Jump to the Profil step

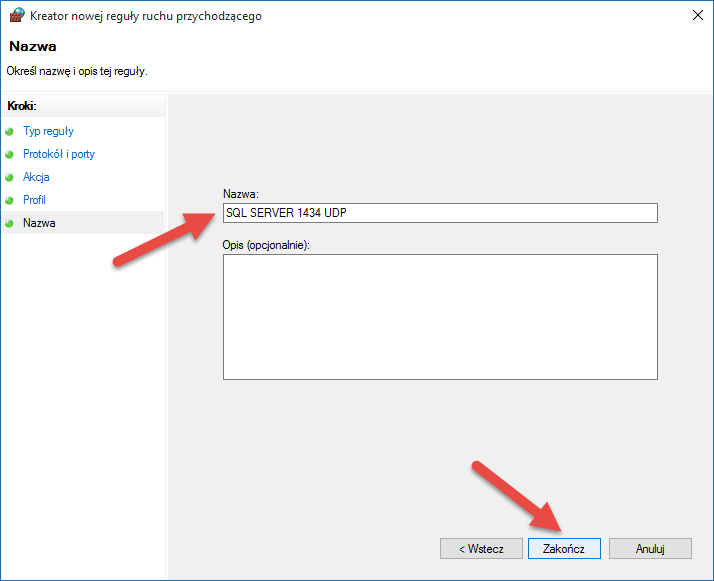[34, 200]
